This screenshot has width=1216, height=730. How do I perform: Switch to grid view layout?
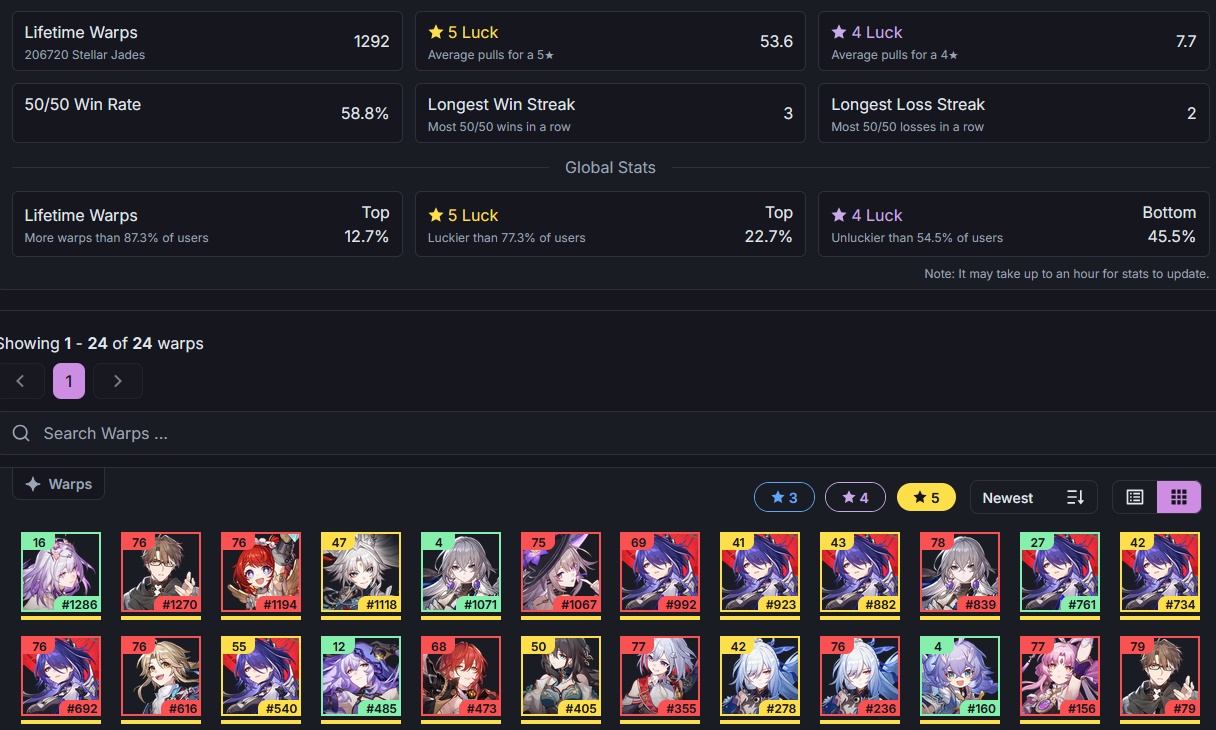(x=1179, y=497)
